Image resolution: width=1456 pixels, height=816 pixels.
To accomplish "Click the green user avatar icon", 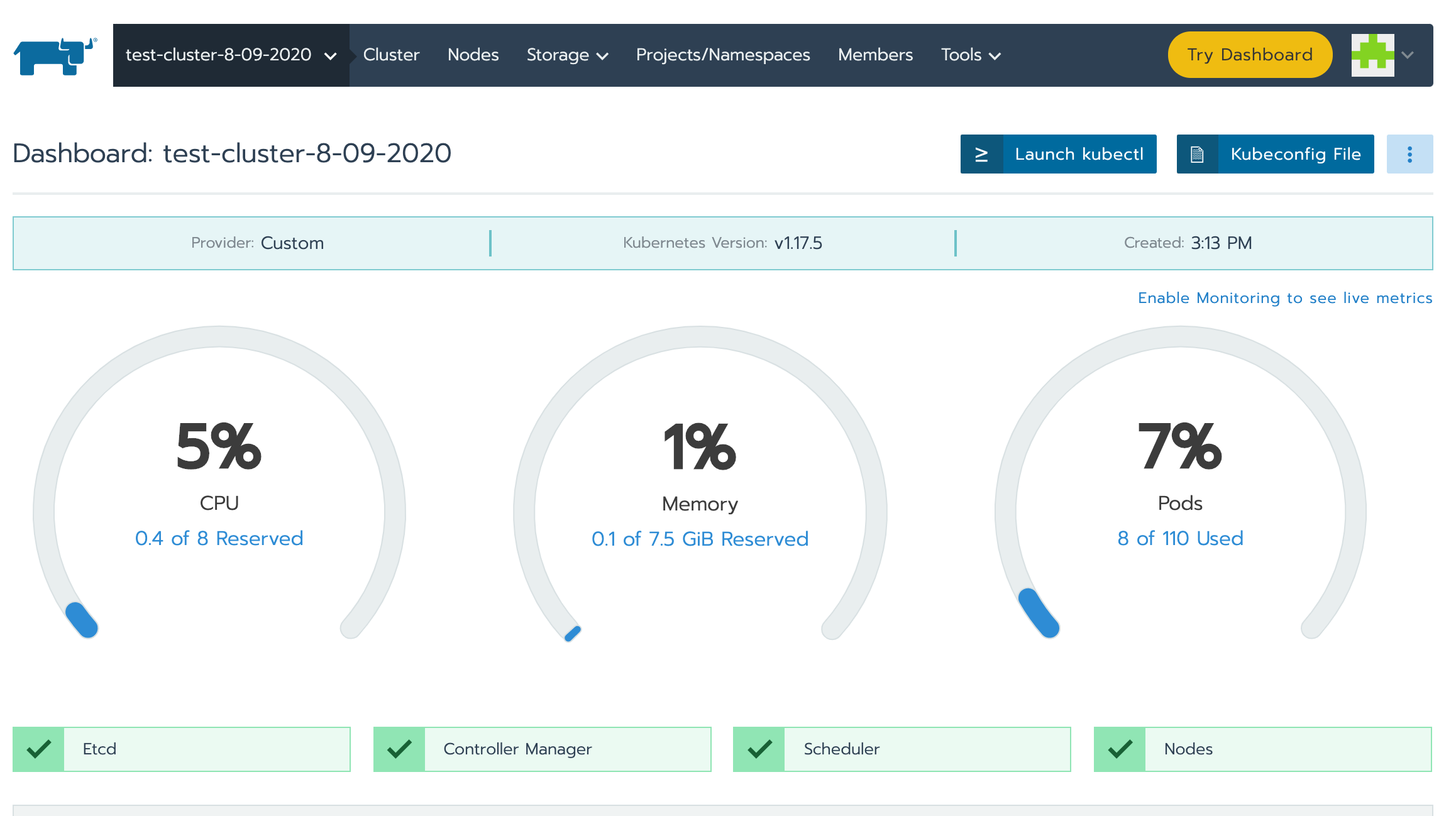I will coord(1373,55).
